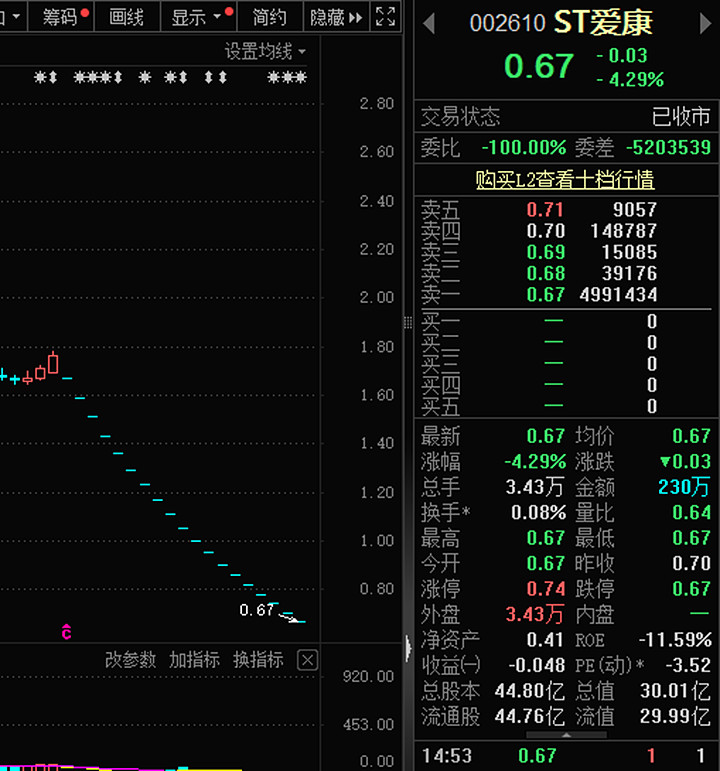Click the magenta C marker on chart

66,631
